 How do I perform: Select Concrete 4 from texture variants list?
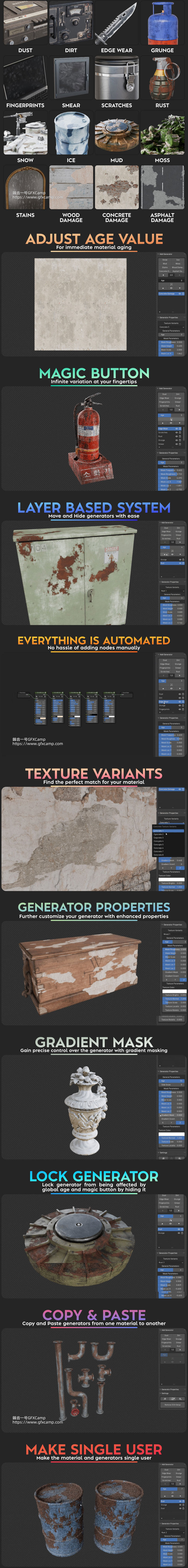point(168,841)
